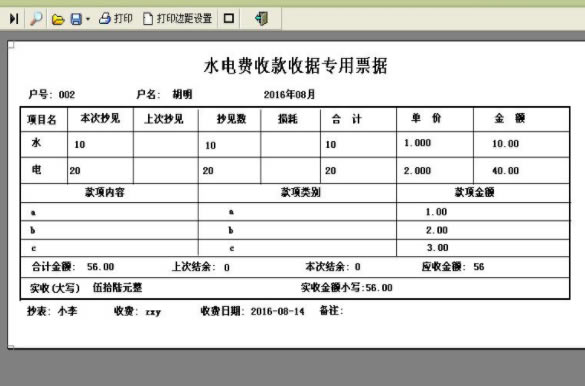Select water unit price 1.000
This screenshot has height=386, width=585.
coord(417,143)
